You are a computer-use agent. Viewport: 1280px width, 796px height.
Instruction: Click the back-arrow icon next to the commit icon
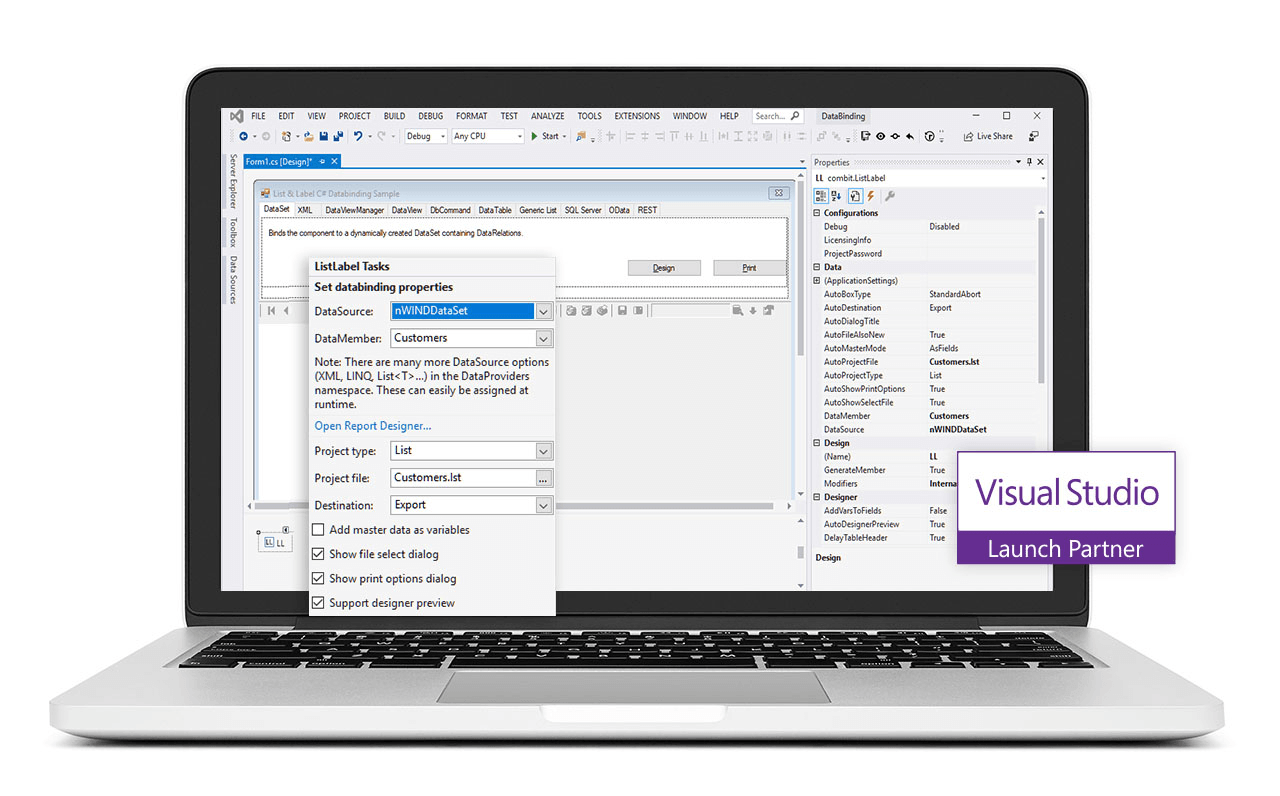[910, 136]
